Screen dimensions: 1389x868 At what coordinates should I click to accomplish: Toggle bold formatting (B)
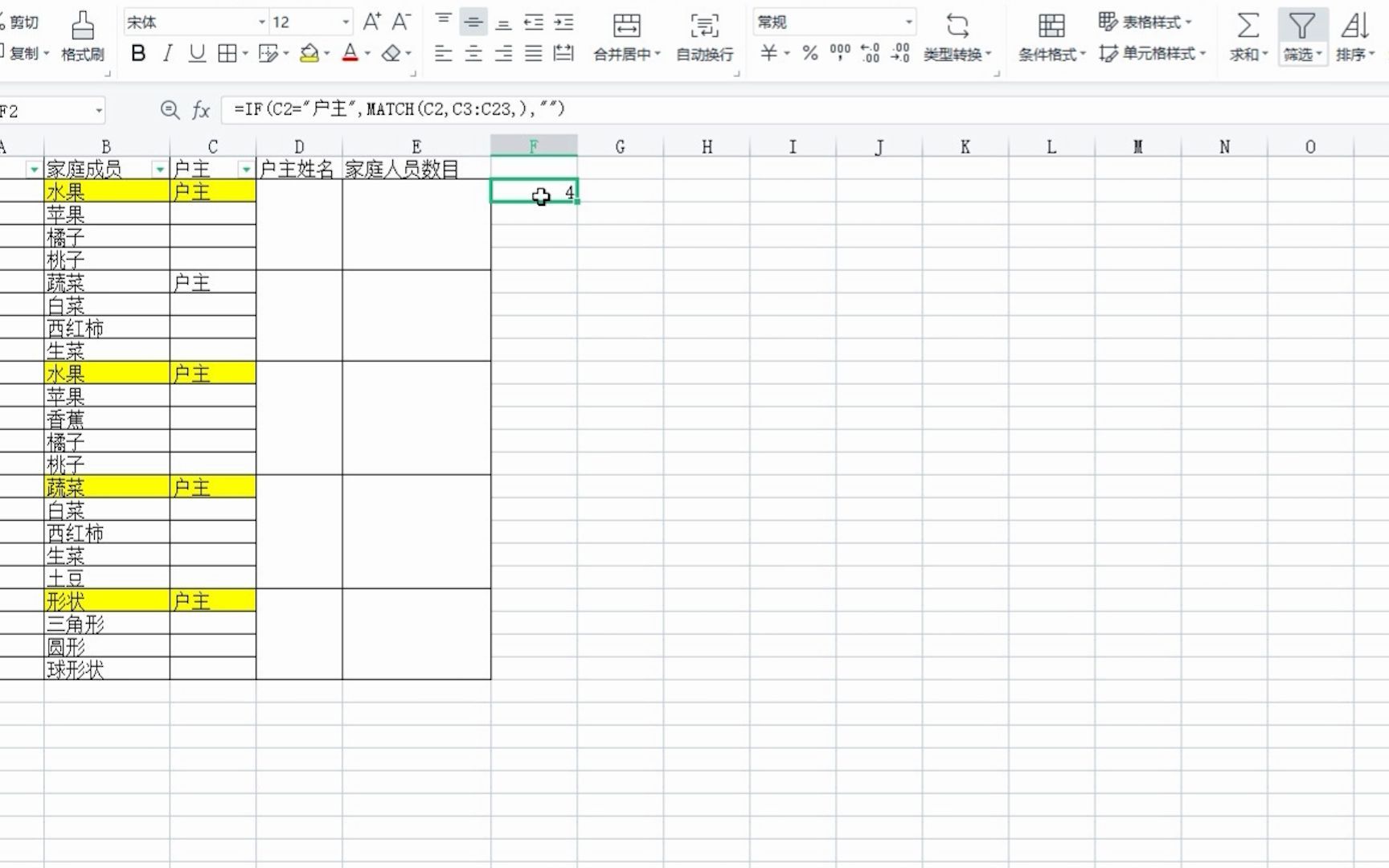tap(138, 54)
